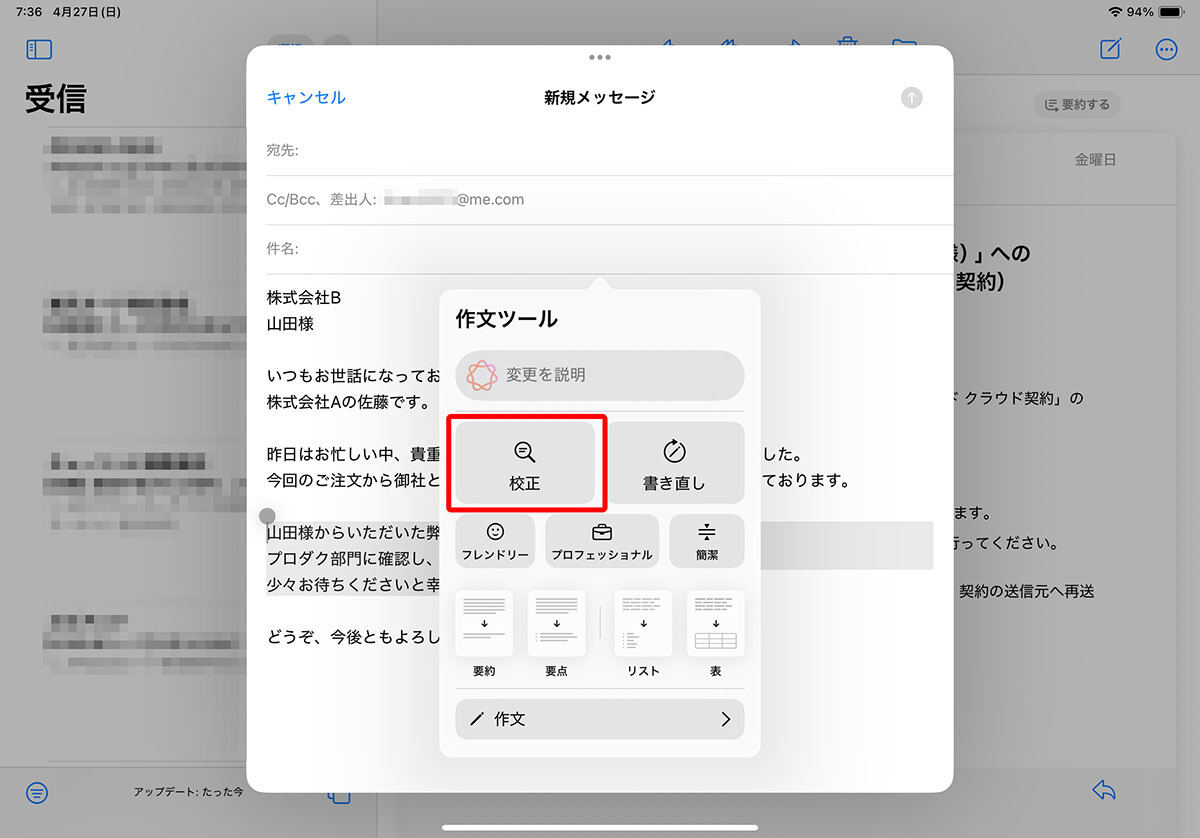Tap the Cc/Bcc sender field

click(x=600, y=200)
